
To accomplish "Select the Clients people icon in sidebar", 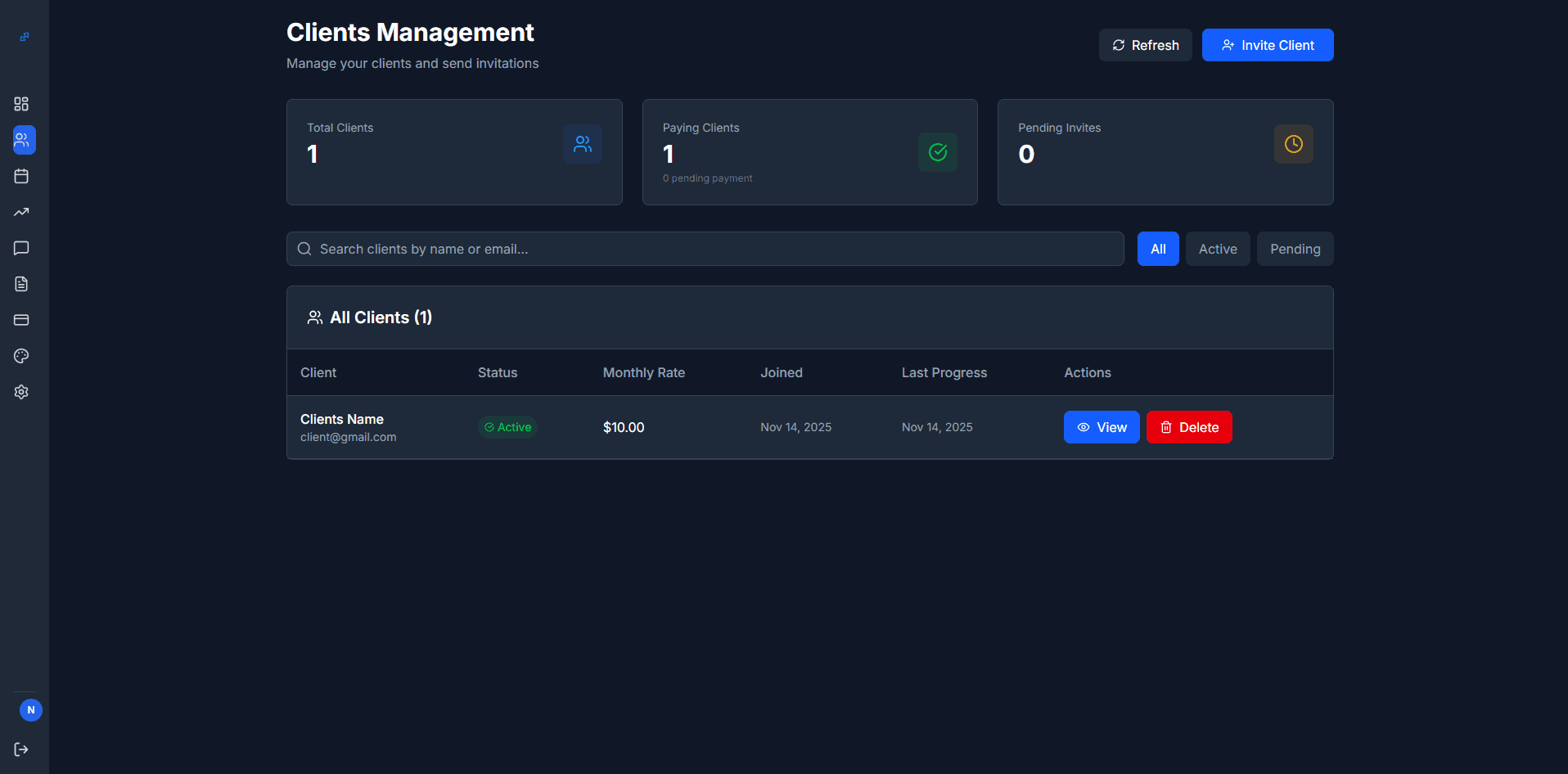I will point(23,140).
